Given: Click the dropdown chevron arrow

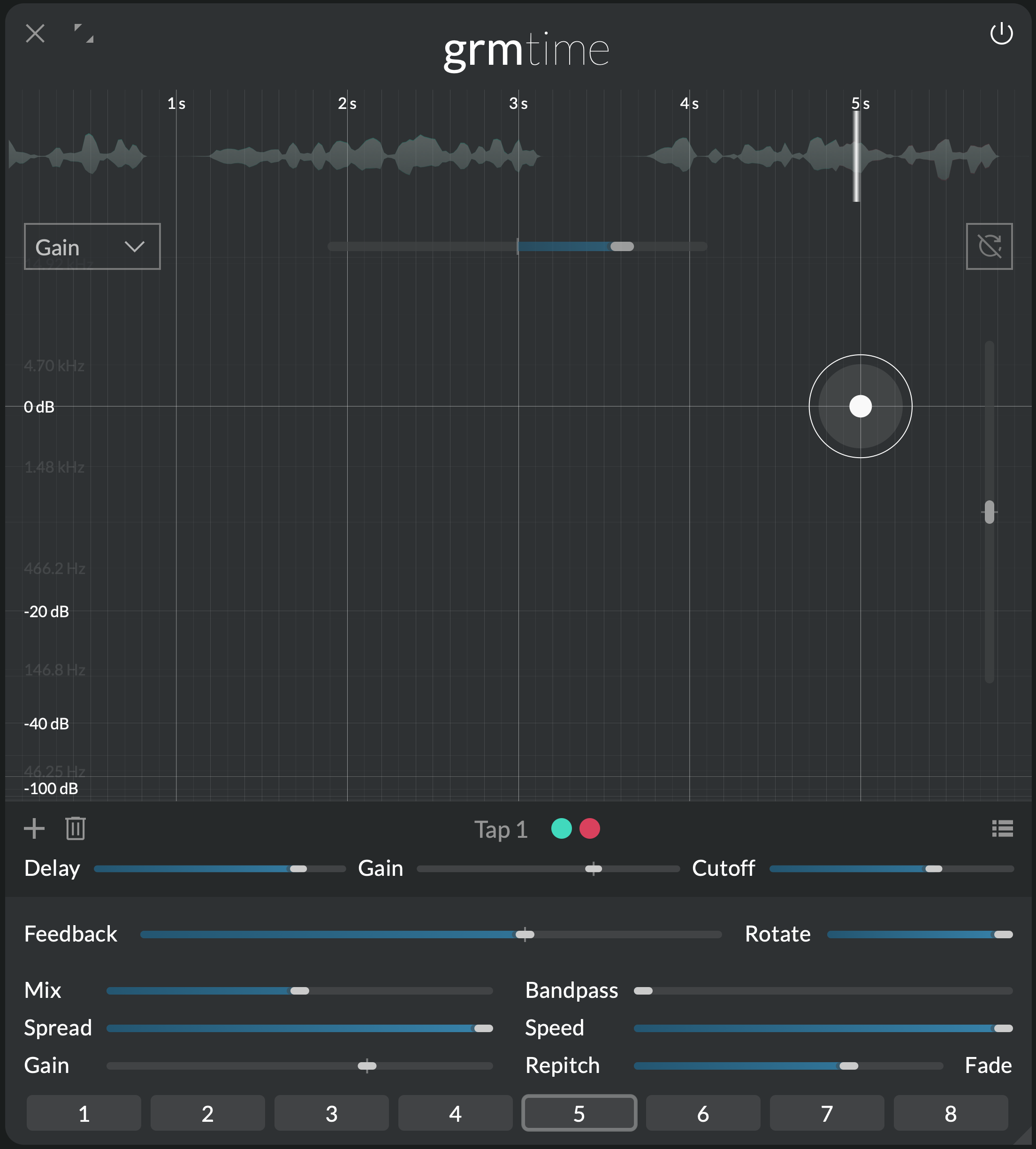Looking at the screenshot, I should [134, 246].
